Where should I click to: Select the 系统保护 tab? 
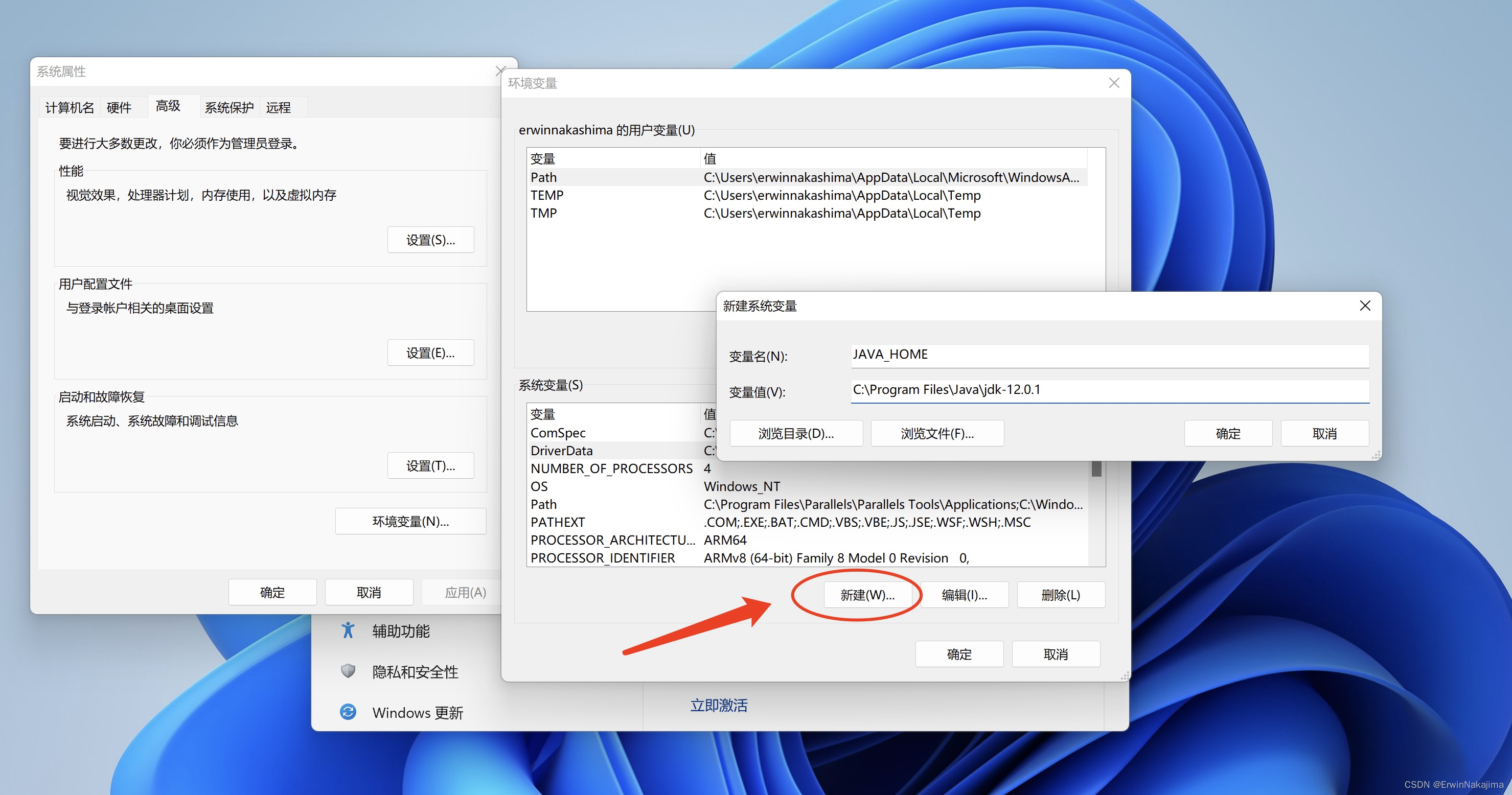pyautogui.click(x=229, y=107)
